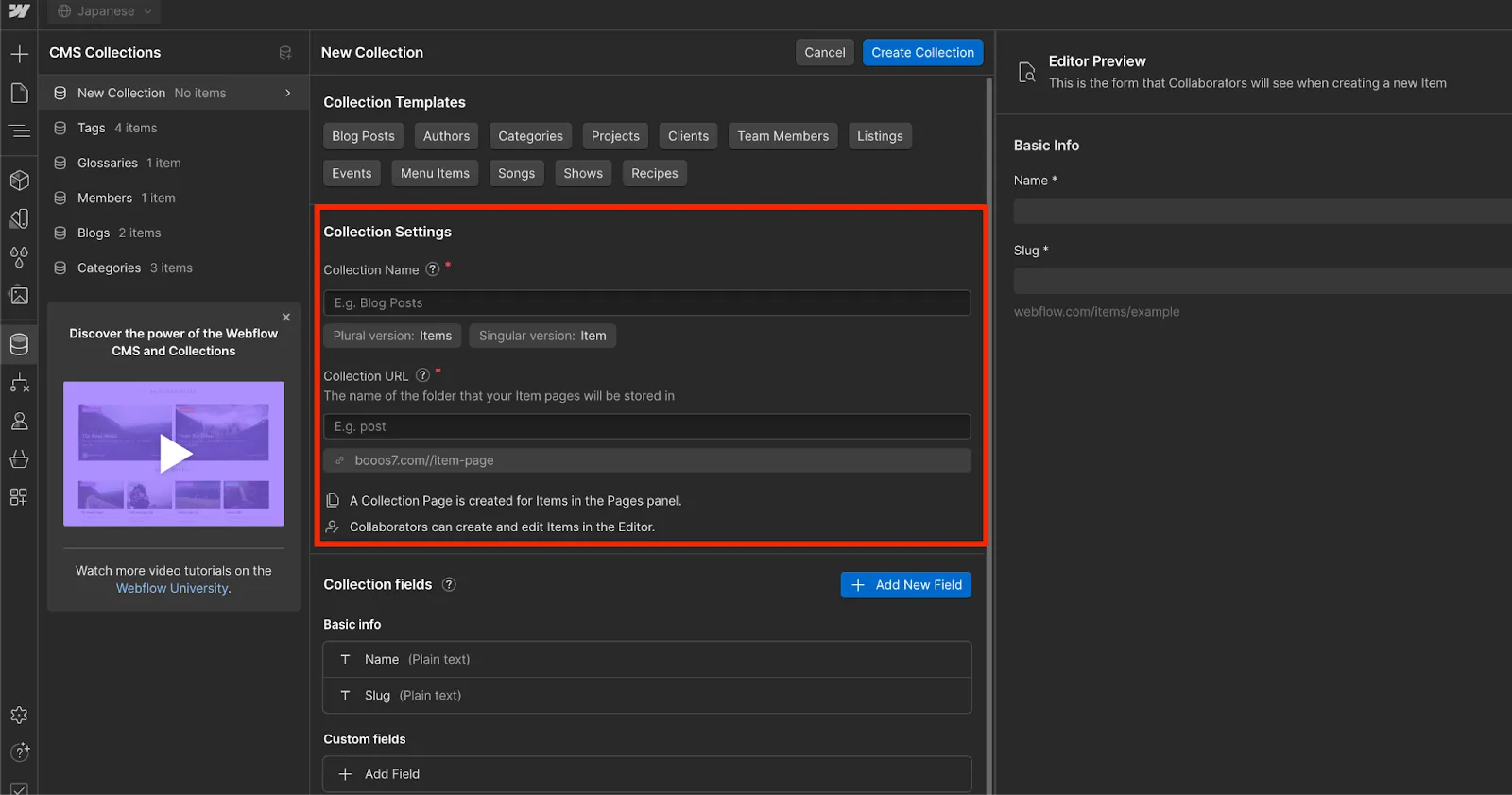Click the Collection Name help question icon

433,269
